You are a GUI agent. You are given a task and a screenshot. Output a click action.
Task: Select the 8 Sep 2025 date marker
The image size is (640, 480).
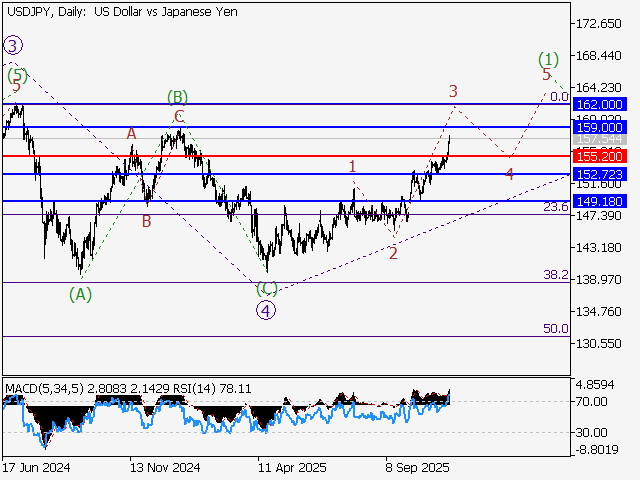(418, 467)
